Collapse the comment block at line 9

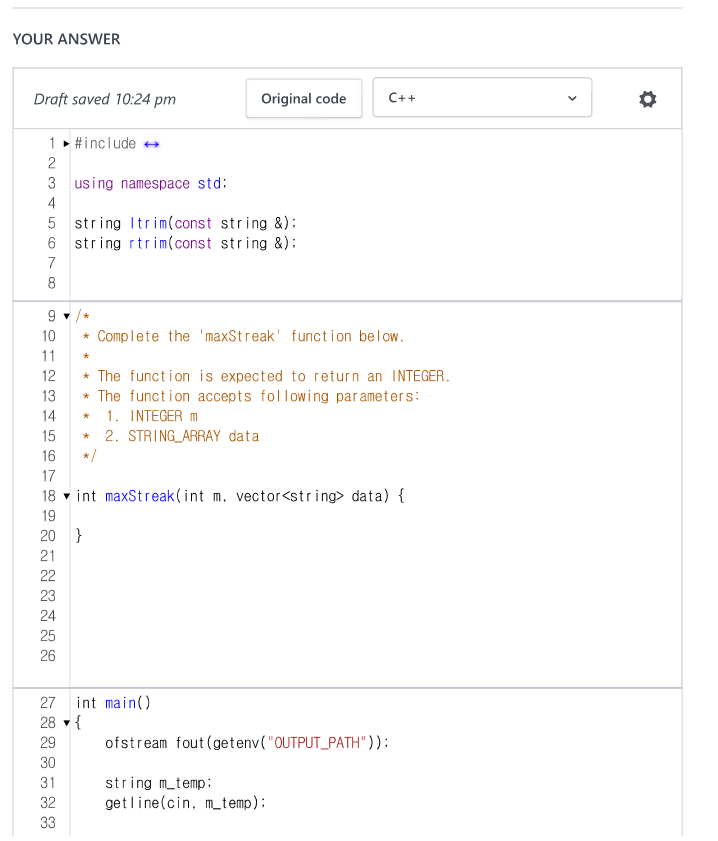[x=66, y=316]
